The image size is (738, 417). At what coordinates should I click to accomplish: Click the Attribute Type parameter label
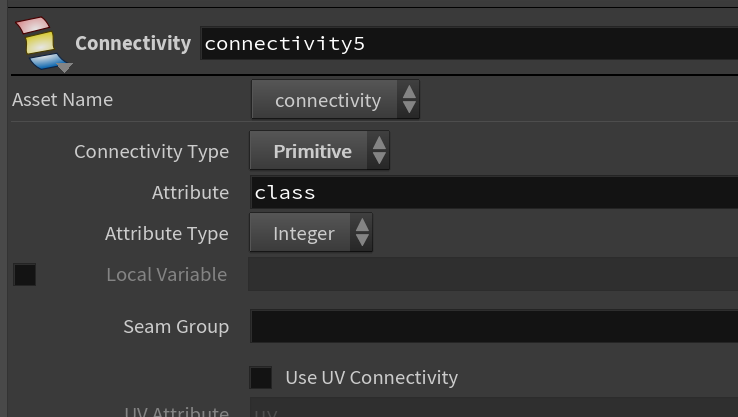(x=167, y=233)
